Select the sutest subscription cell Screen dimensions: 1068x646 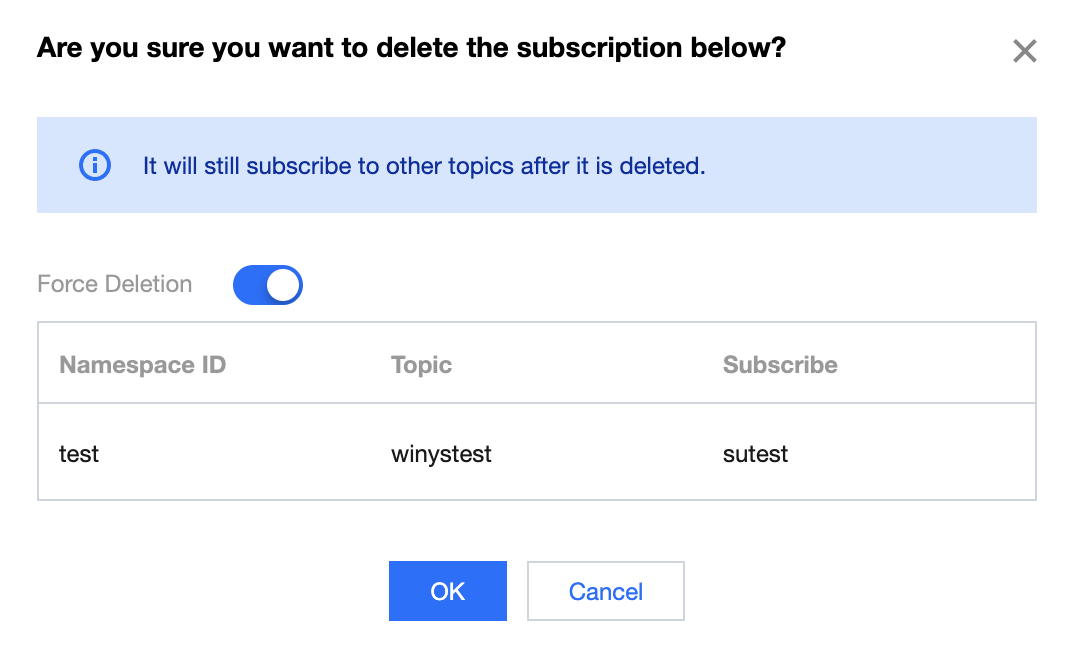(755, 454)
